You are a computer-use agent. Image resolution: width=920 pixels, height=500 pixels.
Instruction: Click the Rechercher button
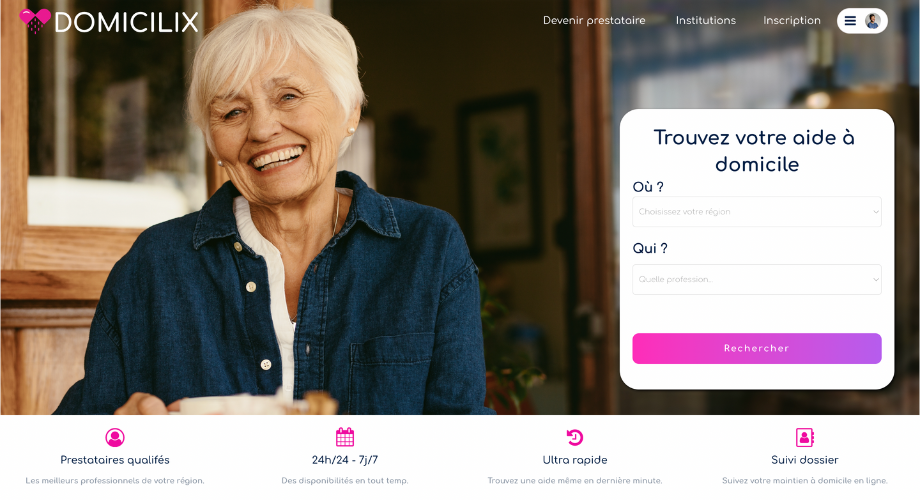757,349
